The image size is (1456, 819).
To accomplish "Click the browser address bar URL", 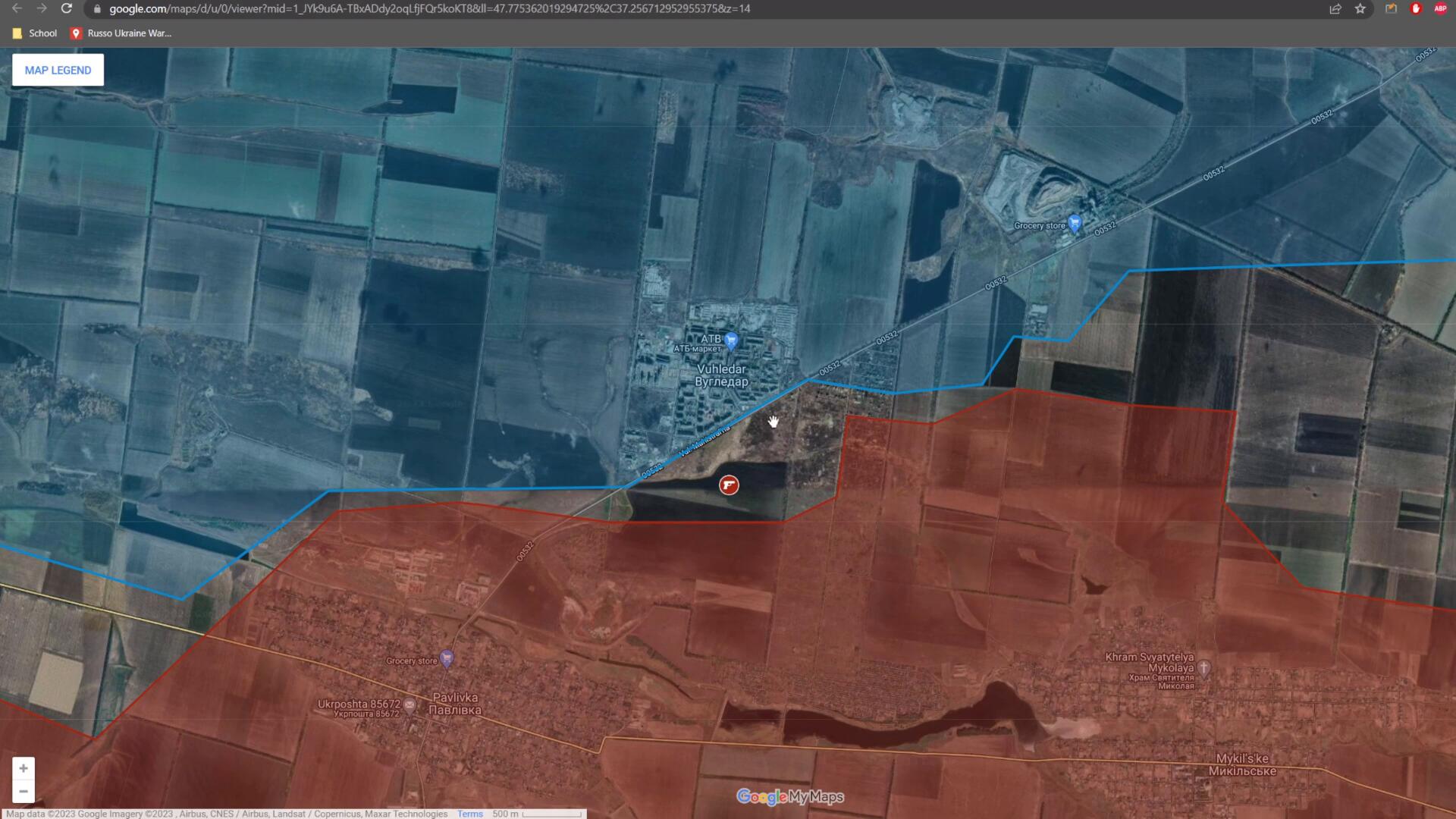I will tap(429, 8).
